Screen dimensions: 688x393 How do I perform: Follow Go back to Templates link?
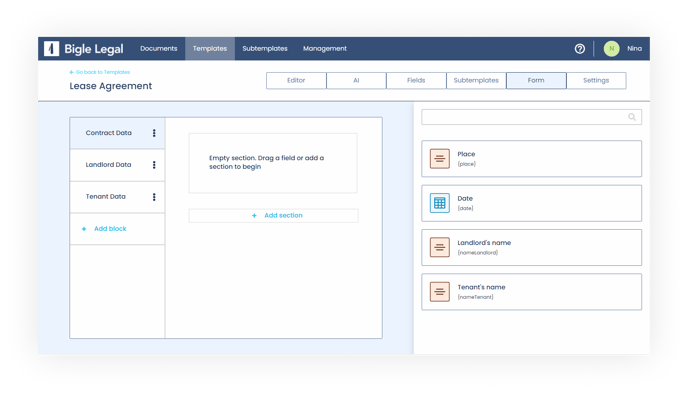(x=100, y=72)
